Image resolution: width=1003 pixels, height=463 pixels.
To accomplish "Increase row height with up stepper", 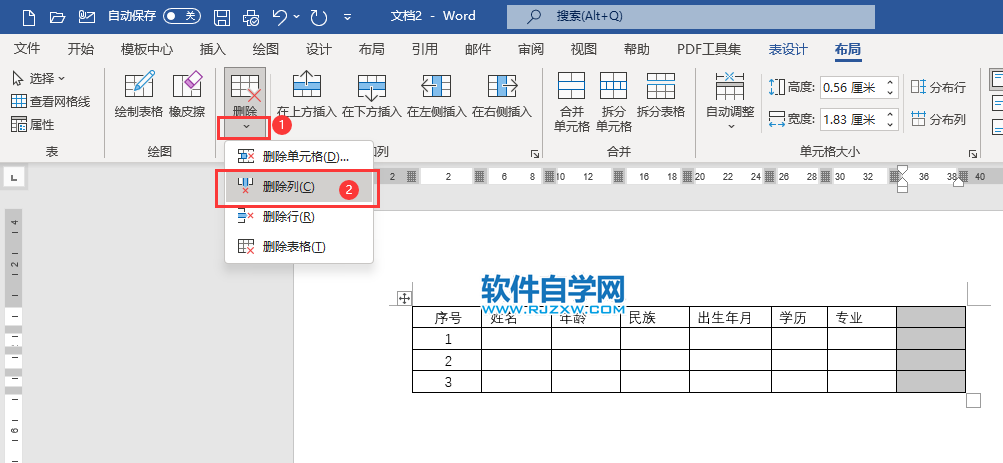I will pos(890,83).
